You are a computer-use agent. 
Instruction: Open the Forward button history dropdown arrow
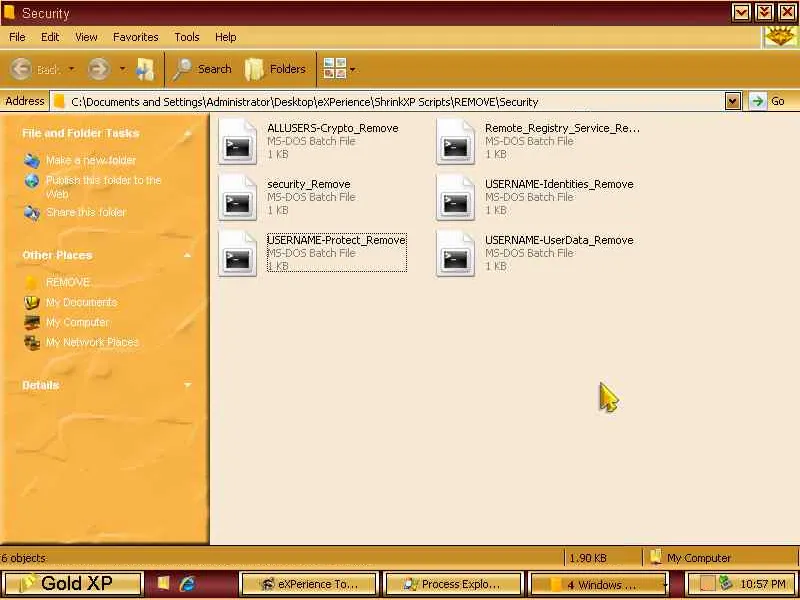[x=122, y=69]
